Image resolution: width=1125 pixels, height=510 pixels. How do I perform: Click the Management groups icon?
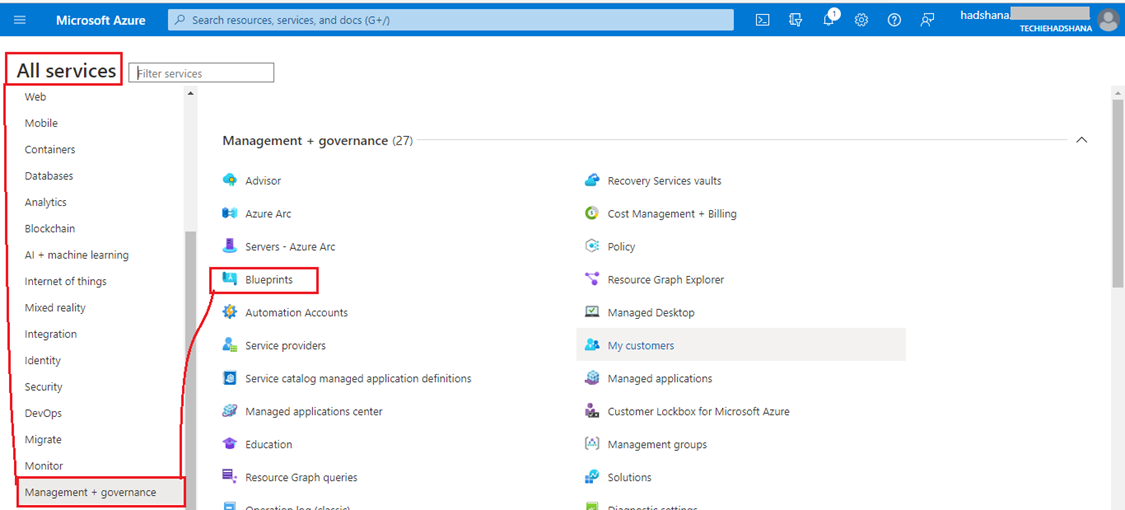point(592,444)
